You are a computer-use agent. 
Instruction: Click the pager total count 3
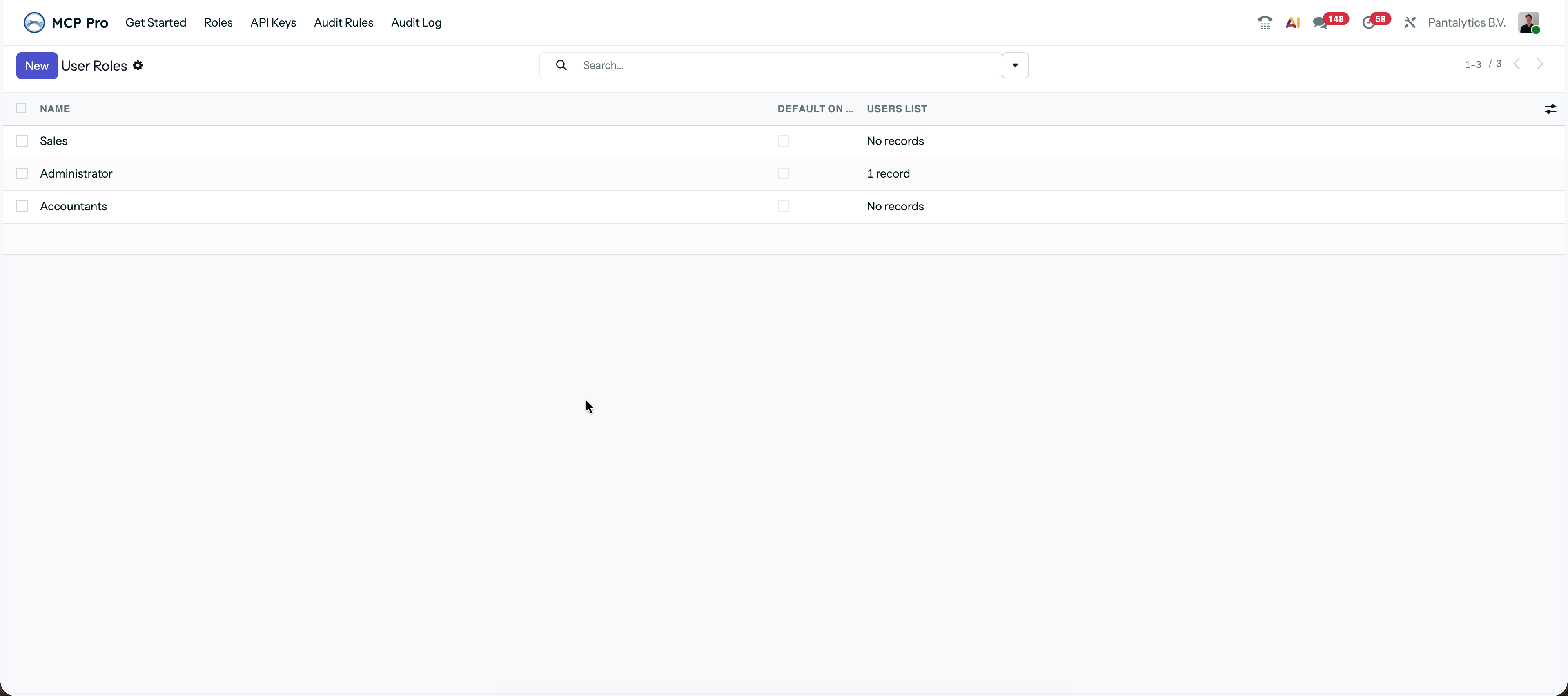tap(1499, 64)
